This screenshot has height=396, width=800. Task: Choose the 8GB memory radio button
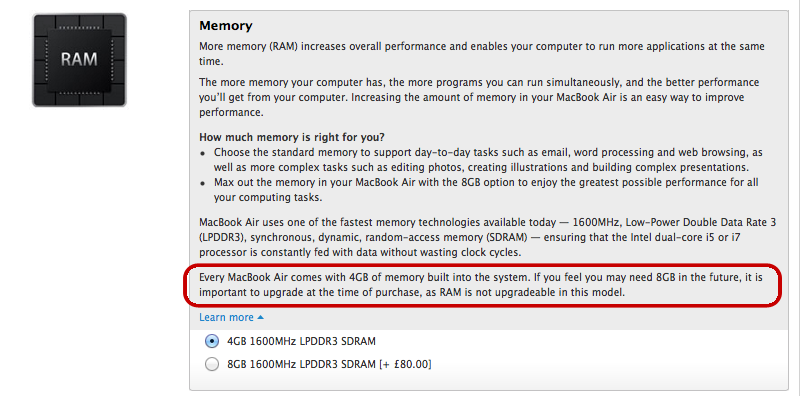pyautogui.click(x=211, y=364)
